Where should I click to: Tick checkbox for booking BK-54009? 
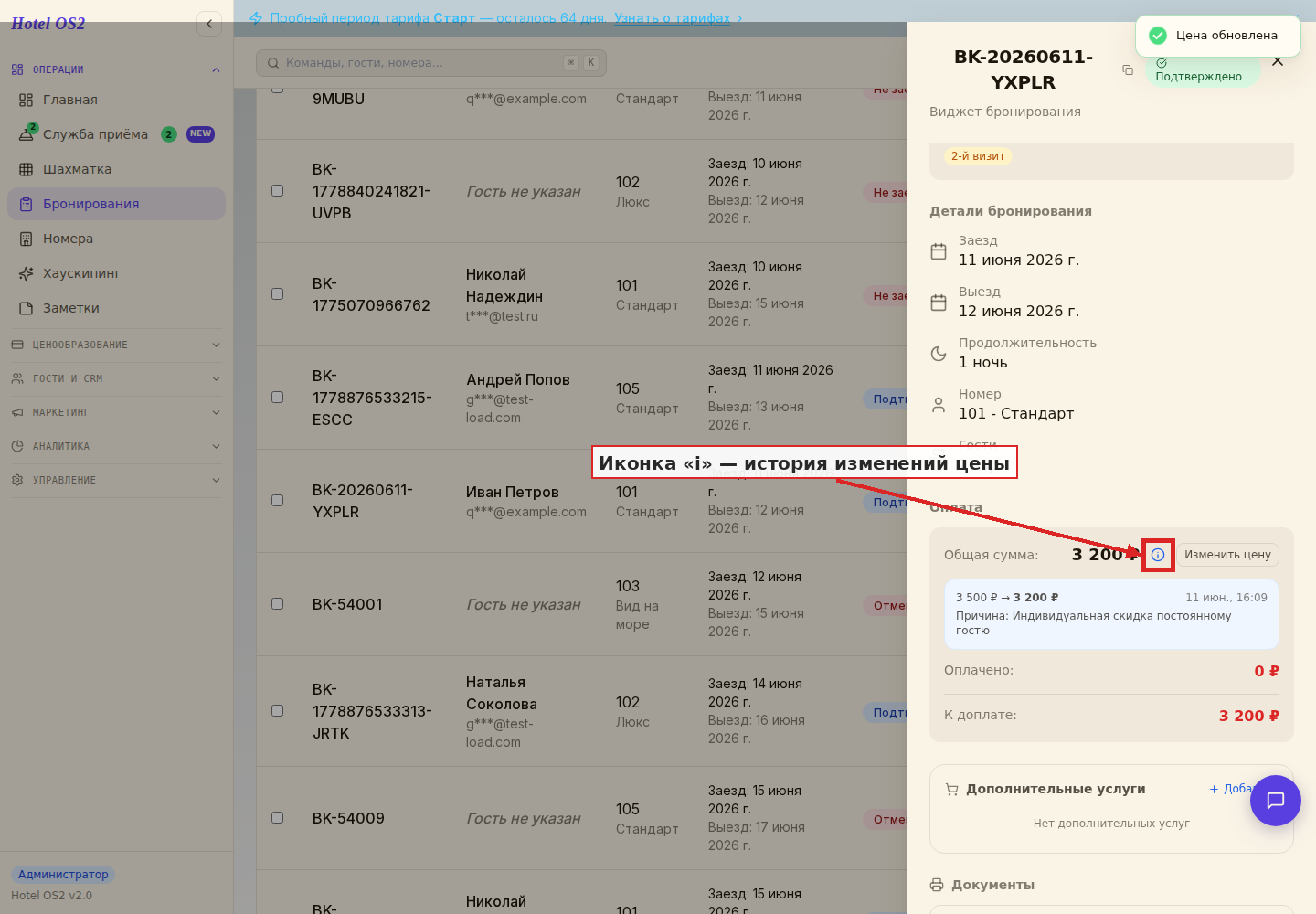coord(277,818)
